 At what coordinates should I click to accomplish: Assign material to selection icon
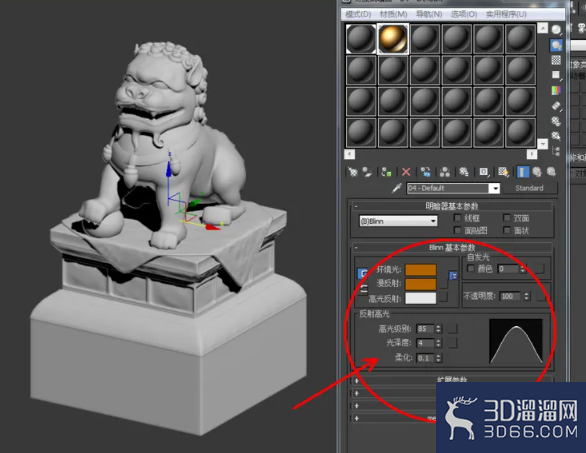386,172
